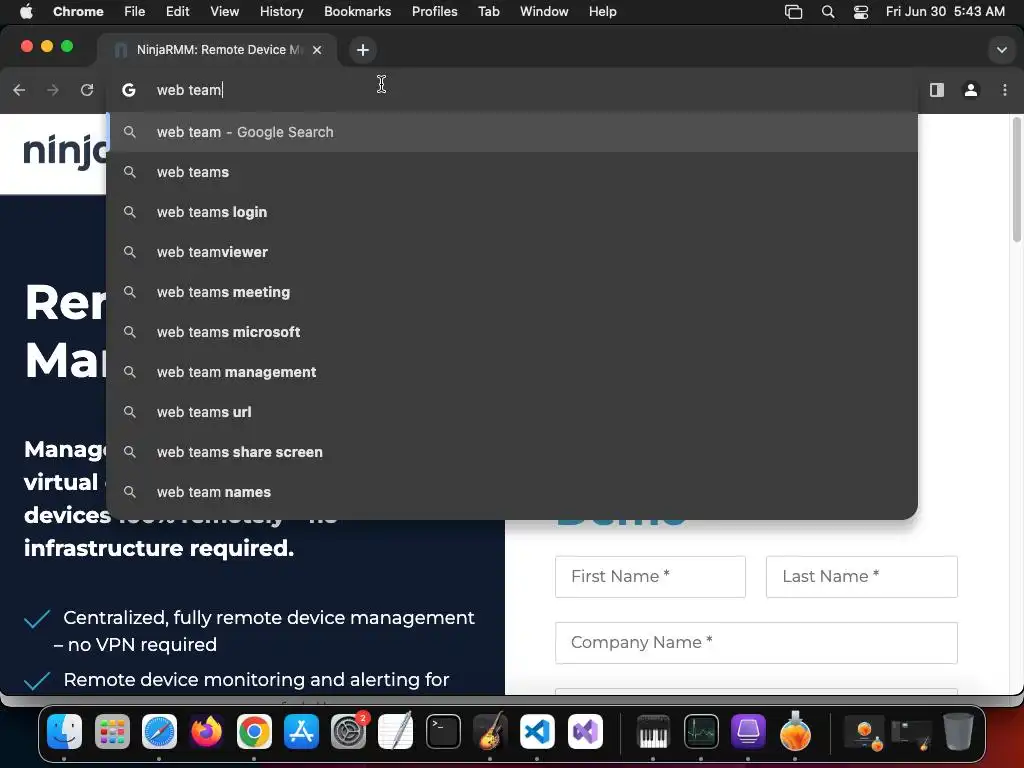Open the Apple menu
The width and height of the screenshot is (1024, 768).
26,11
